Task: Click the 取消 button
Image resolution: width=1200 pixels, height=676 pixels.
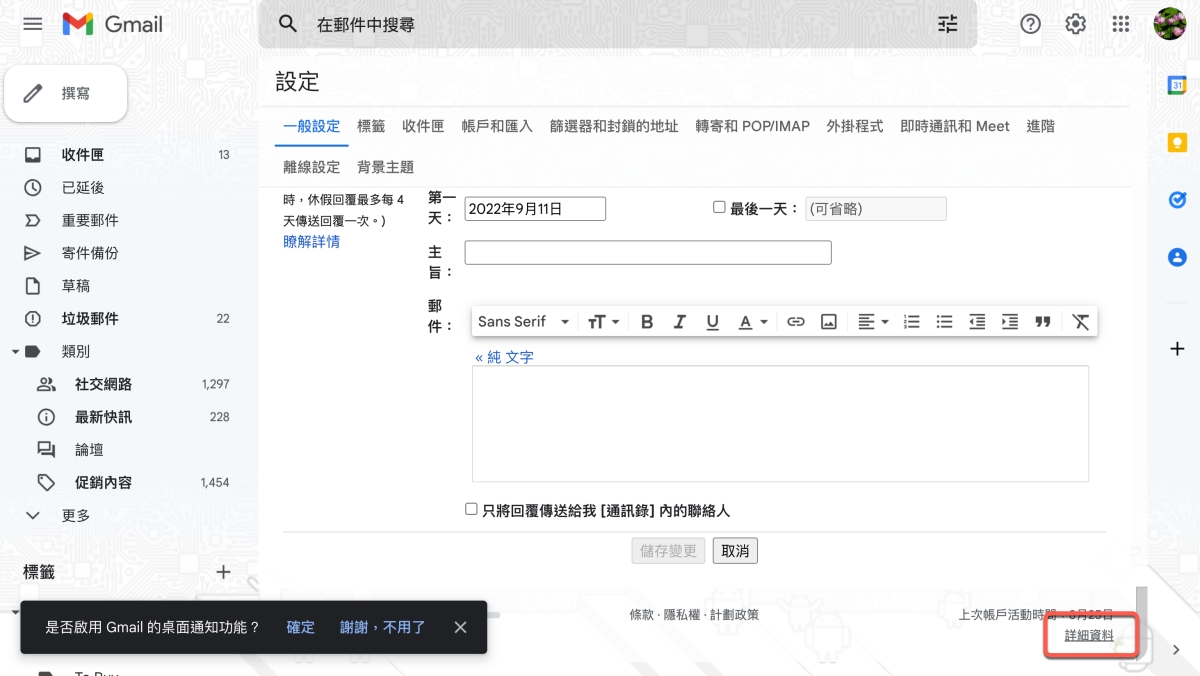Action: tap(735, 551)
